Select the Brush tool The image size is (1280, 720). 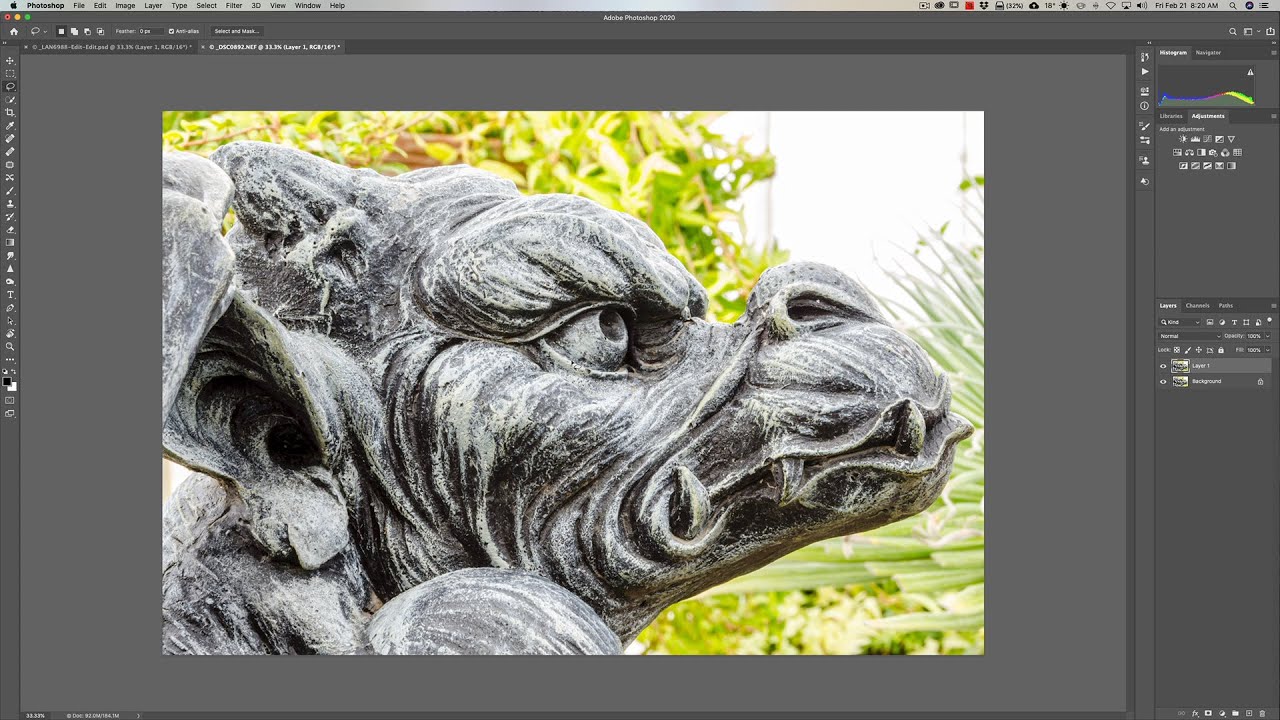coord(10,190)
